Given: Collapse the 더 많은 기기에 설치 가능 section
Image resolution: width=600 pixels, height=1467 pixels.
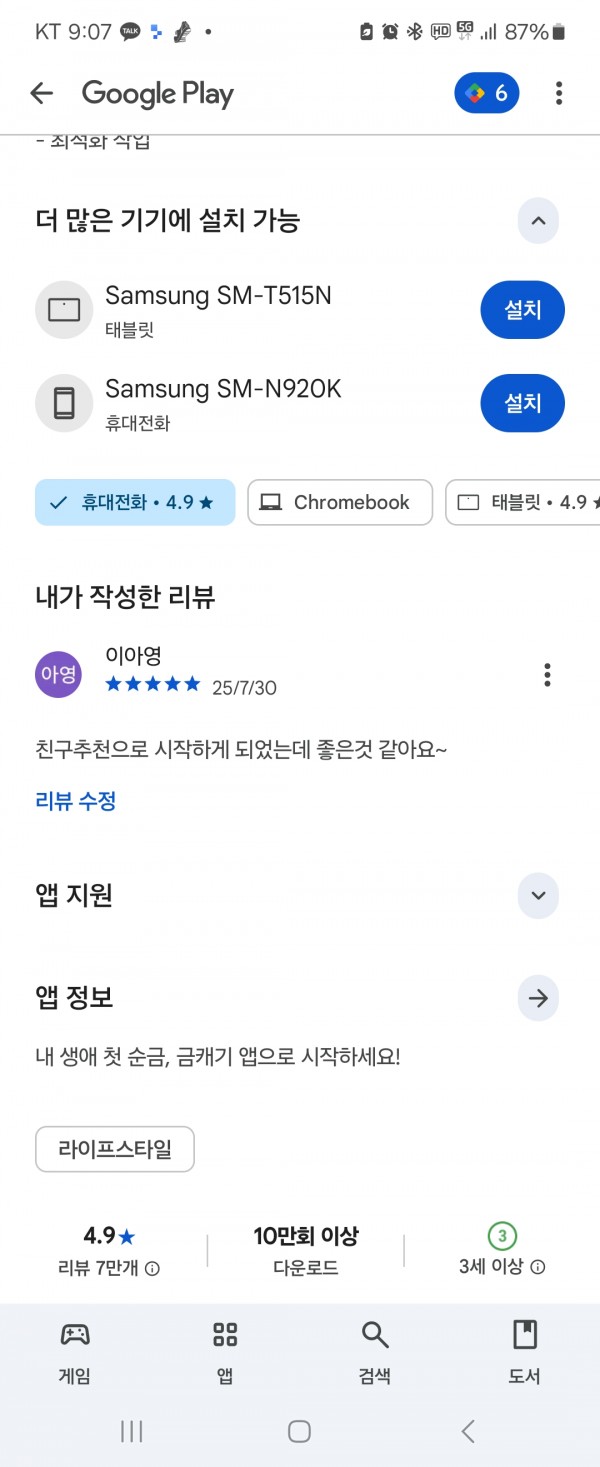Looking at the screenshot, I should click(538, 221).
